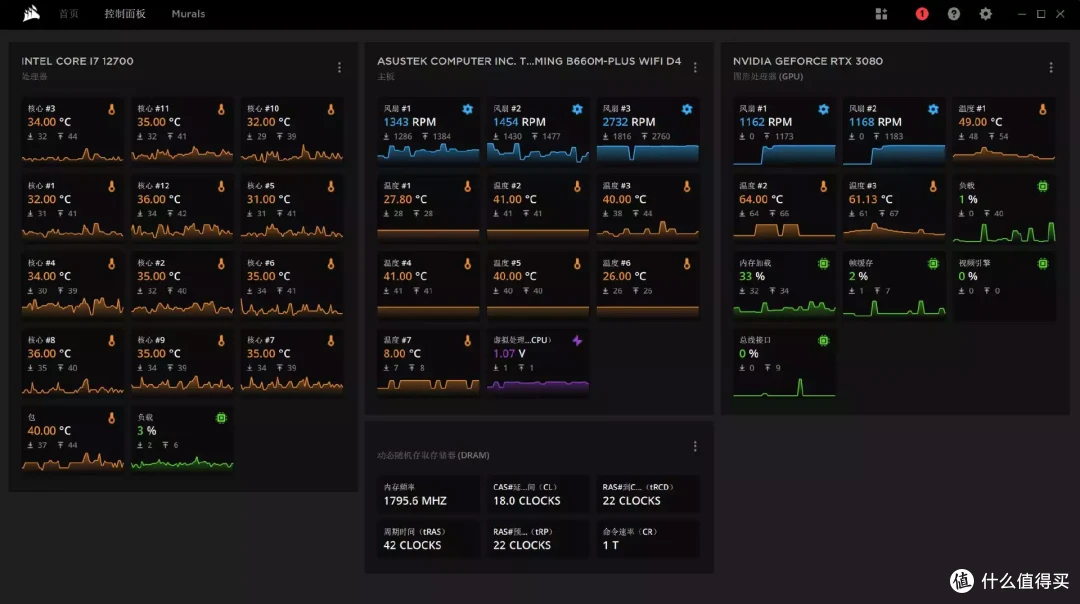
Task: Click motherboard 风扇 #1 fan gear icon
Action: [x=468, y=109]
